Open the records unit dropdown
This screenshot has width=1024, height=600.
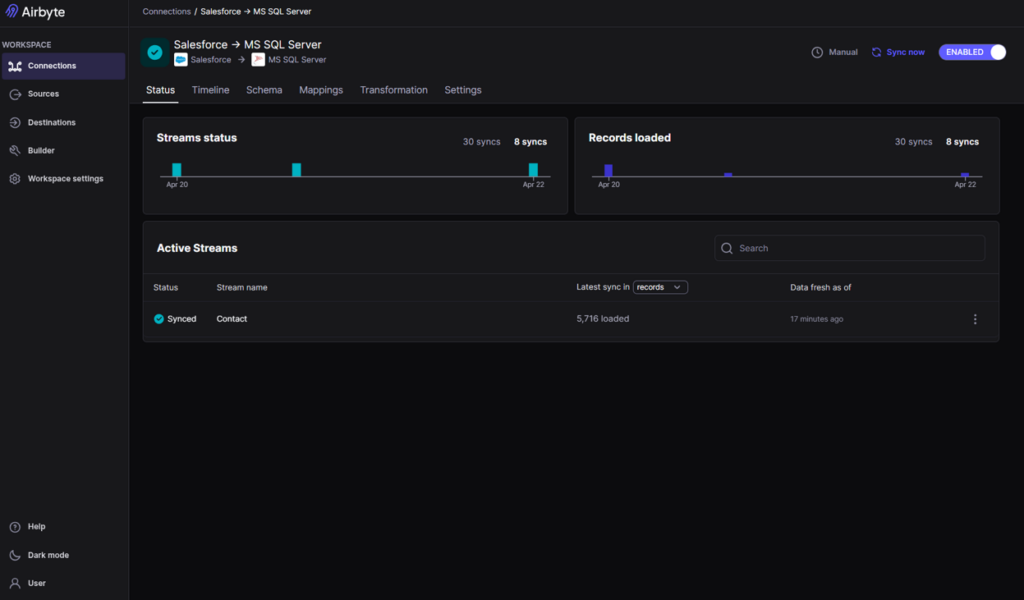click(x=661, y=287)
